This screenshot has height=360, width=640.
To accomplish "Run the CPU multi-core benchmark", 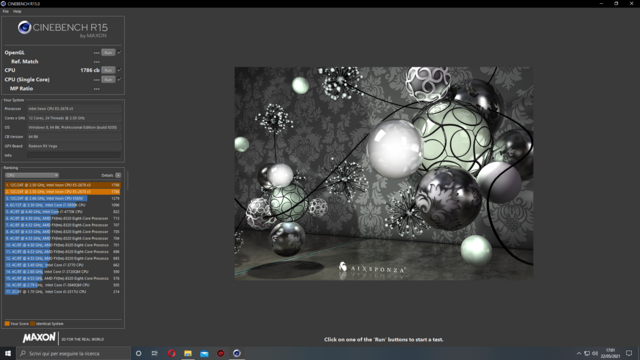I will click(108, 70).
